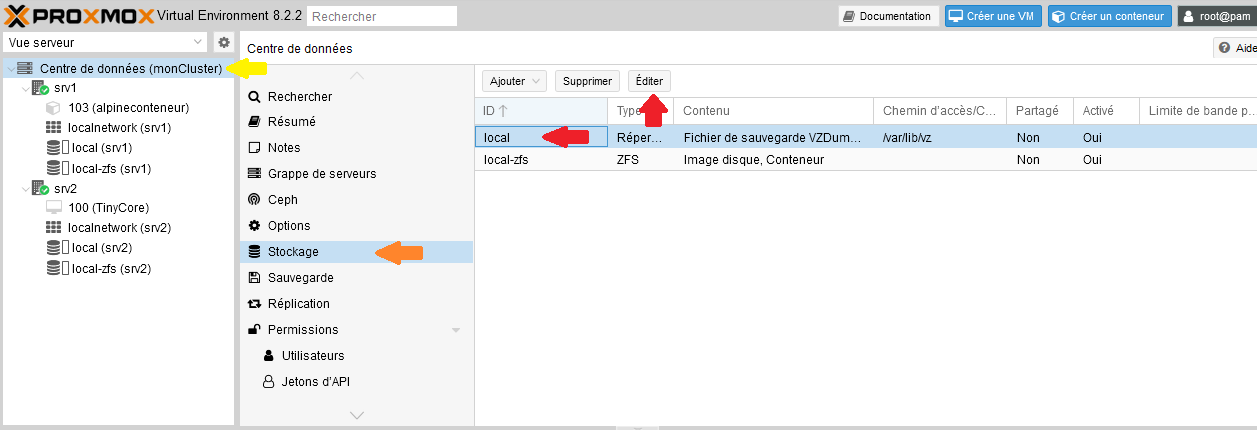Open the Ceph panel
This screenshot has width=1257, height=430.
point(282,200)
